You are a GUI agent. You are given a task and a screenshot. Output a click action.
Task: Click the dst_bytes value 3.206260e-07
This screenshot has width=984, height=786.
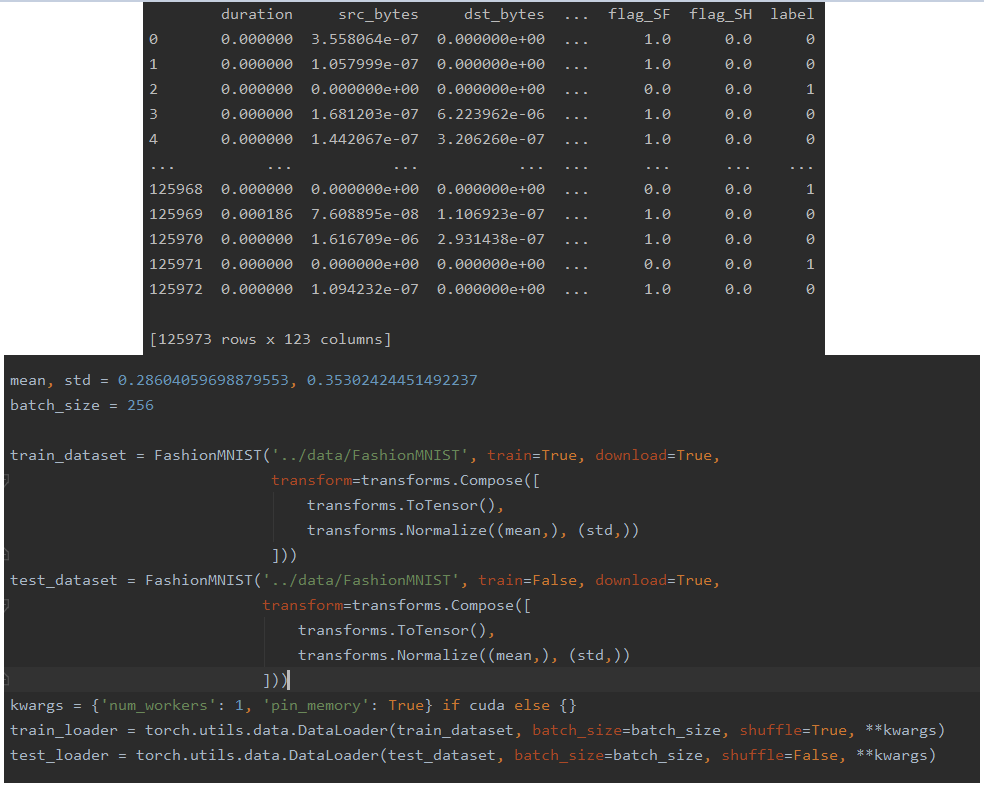pos(491,139)
